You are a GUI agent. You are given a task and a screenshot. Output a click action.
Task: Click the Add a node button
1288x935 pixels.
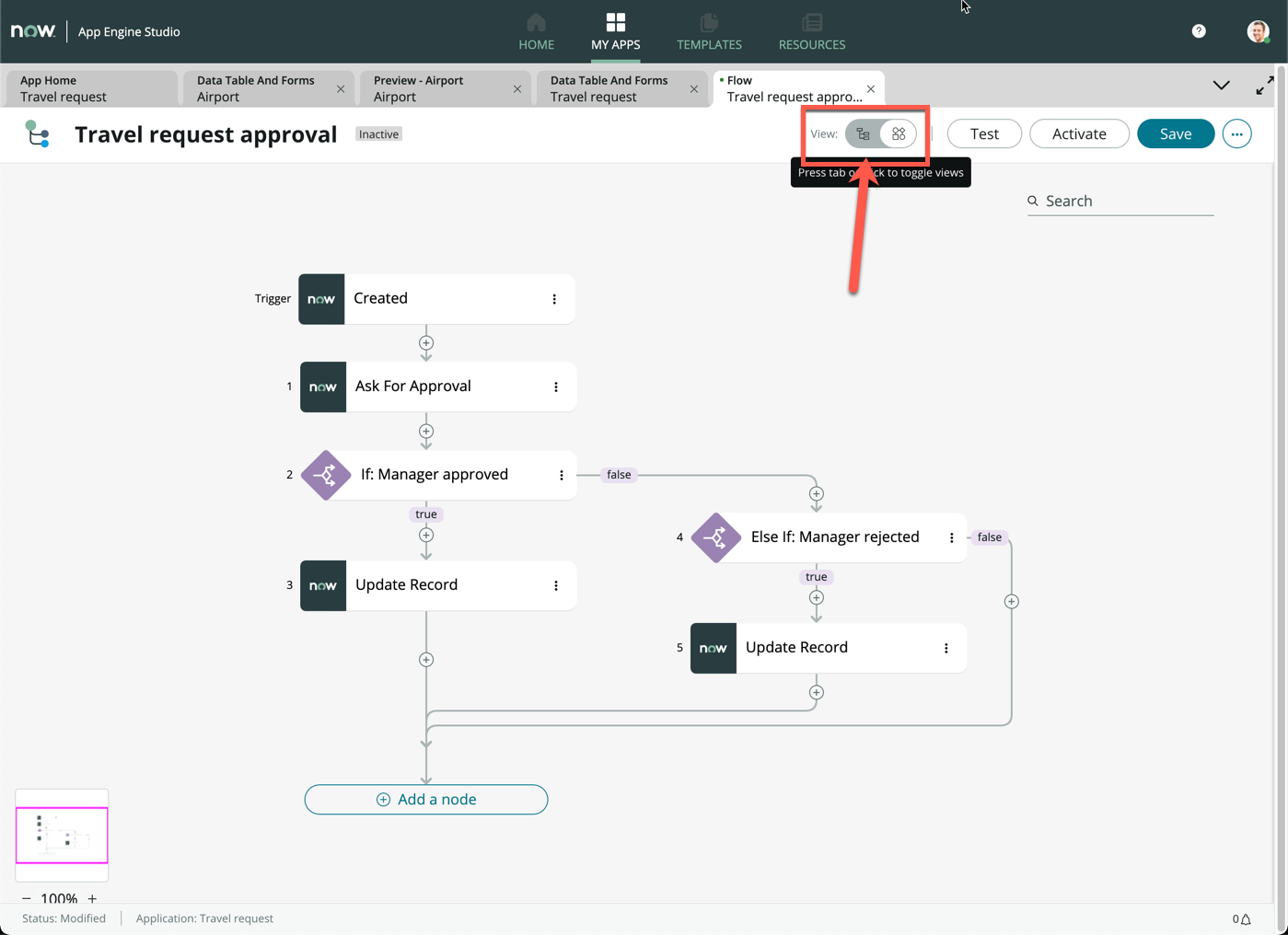click(426, 800)
